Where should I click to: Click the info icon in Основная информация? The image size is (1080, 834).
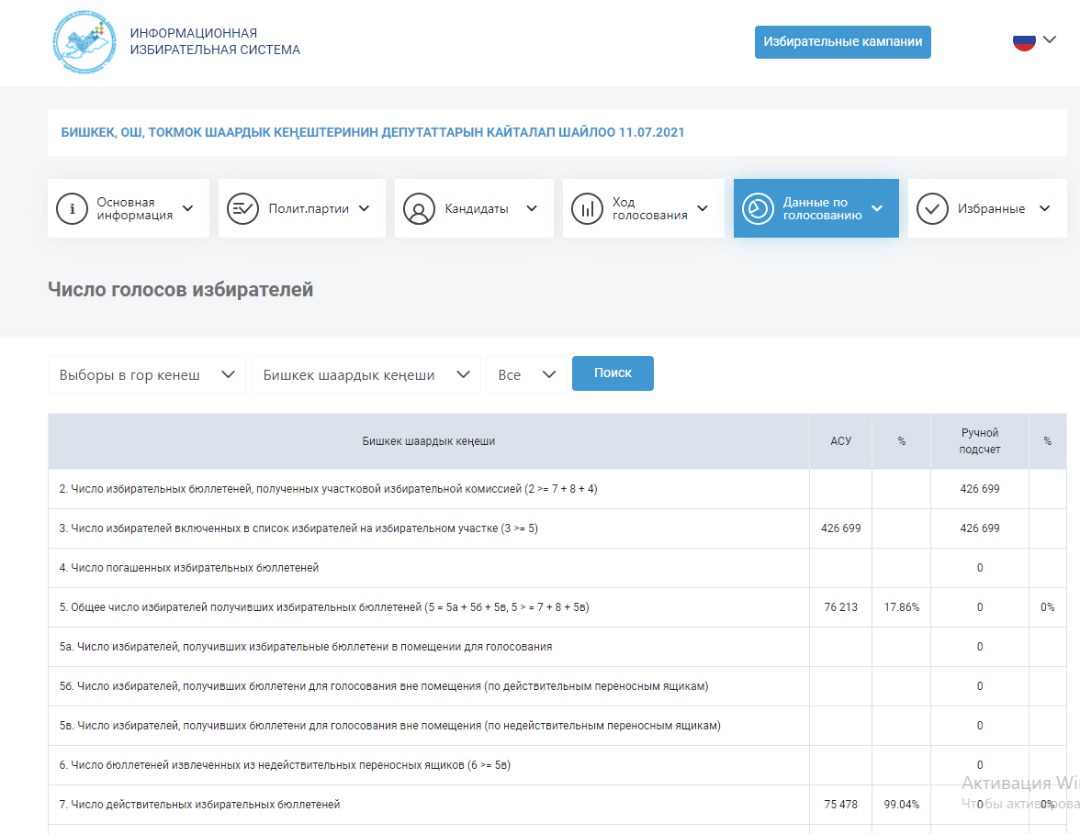[72, 209]
